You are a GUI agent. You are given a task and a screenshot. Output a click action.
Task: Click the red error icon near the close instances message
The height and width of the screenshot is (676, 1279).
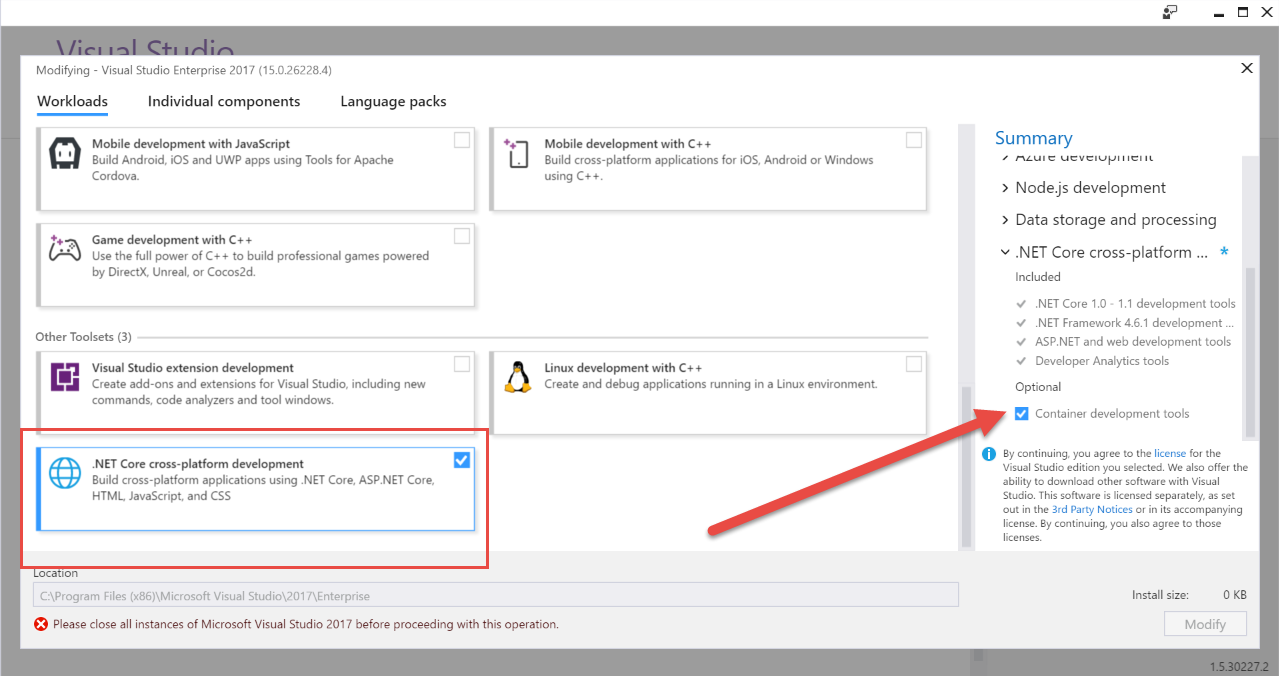(41, 624)
